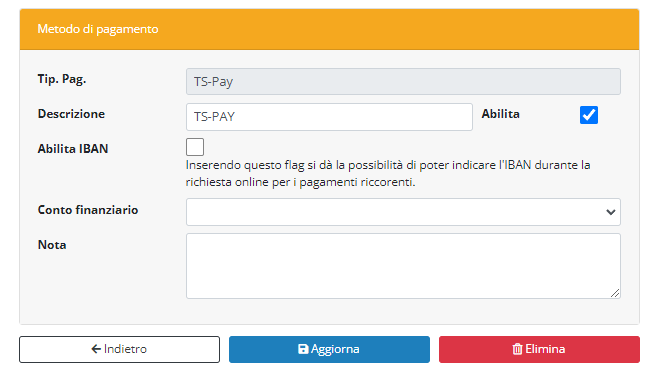Click the disabled Tip. Pag. field
649x389 pixels.
pyautogui.click(x=403, y=82)
